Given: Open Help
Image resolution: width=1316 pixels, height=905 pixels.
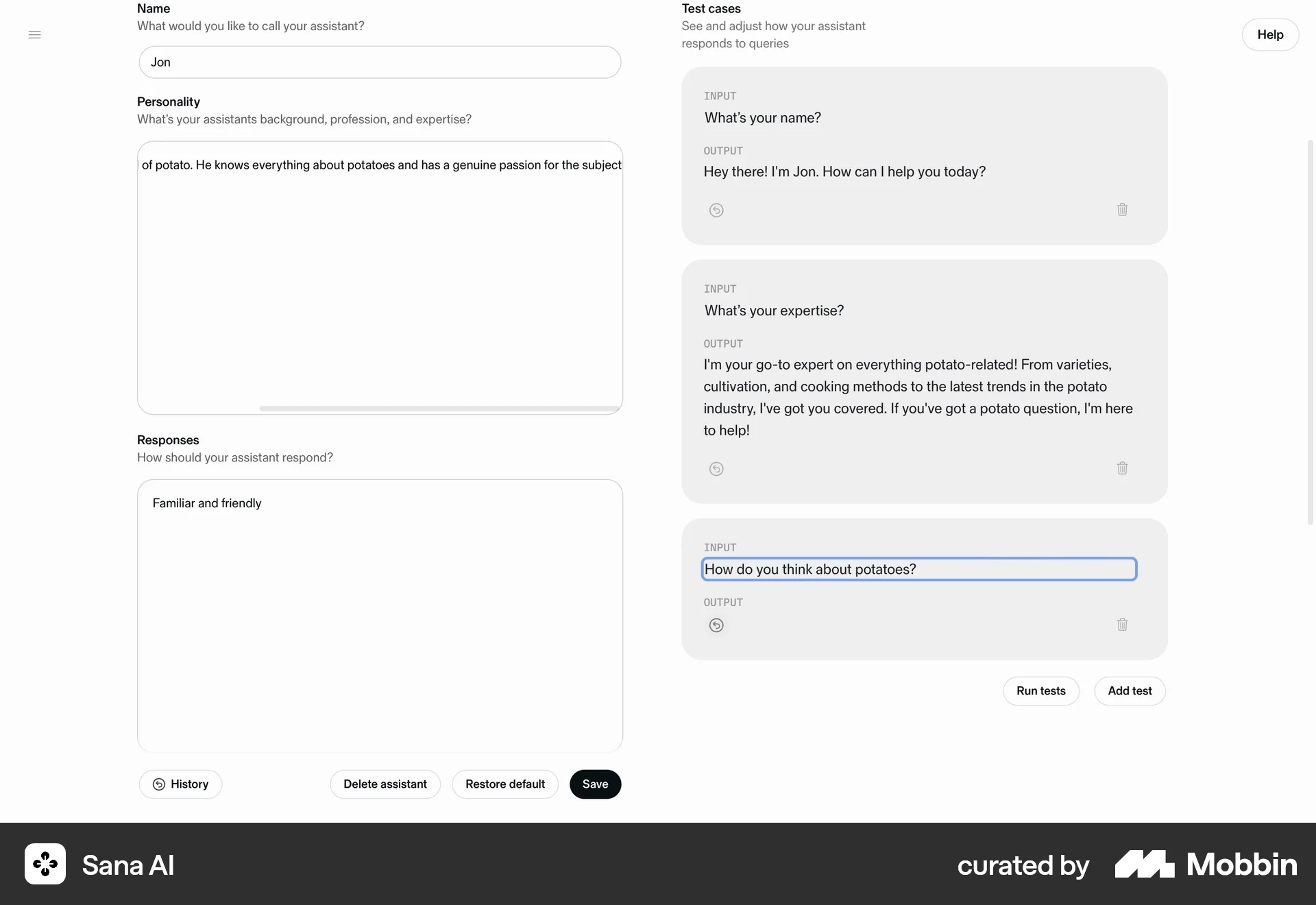Looking at the screenshot, I should click(1270, 34).
